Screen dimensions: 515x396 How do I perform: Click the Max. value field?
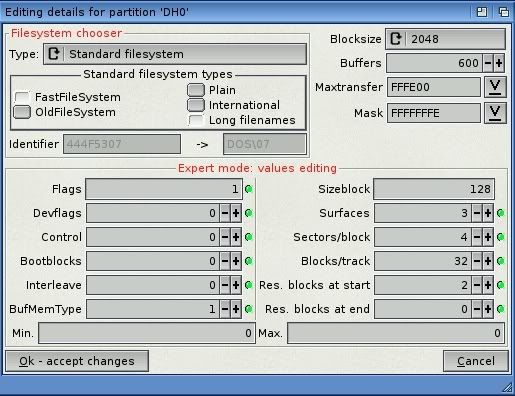click(x=396, y=333)
